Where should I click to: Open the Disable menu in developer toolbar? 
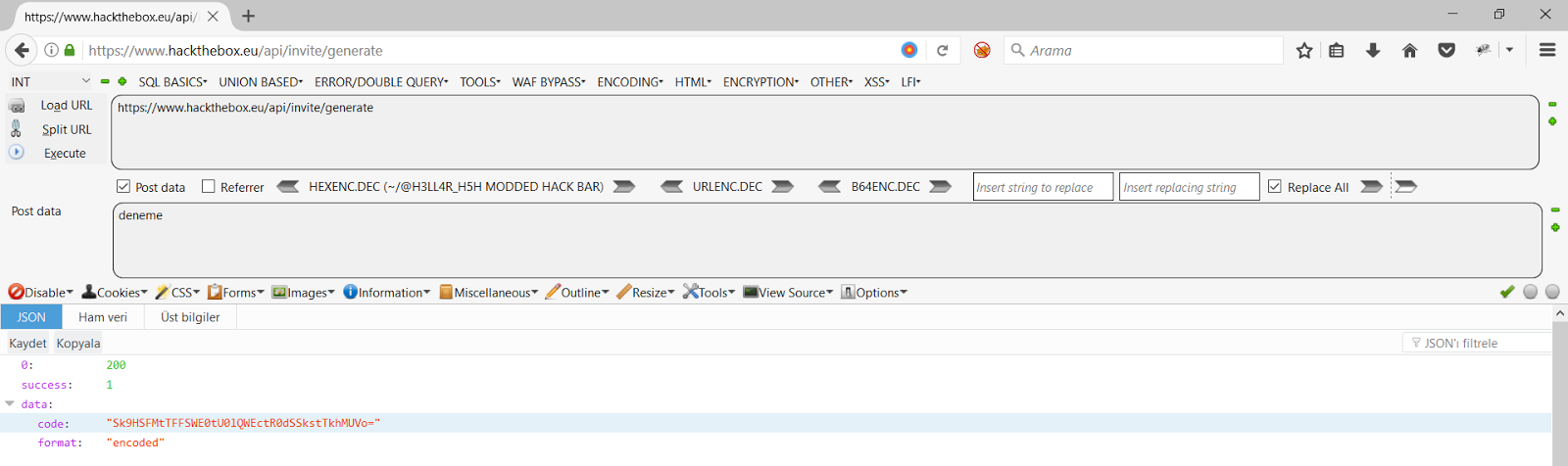pyautogui.click(x=41, y=292)
